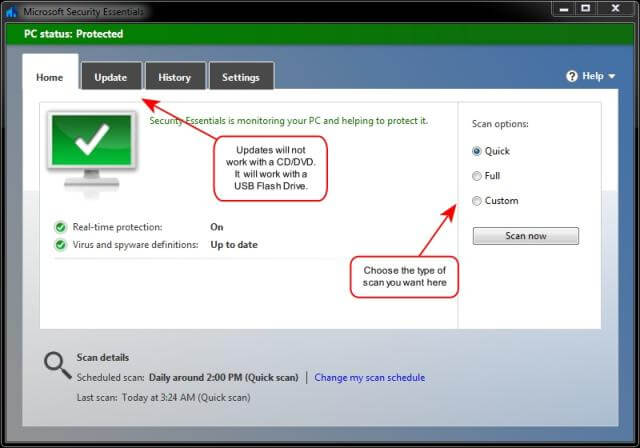Image resolution: width=640 pixels, height=448 pixels.
Task: Click the Help question mark icon
Action: pos(572,76)
